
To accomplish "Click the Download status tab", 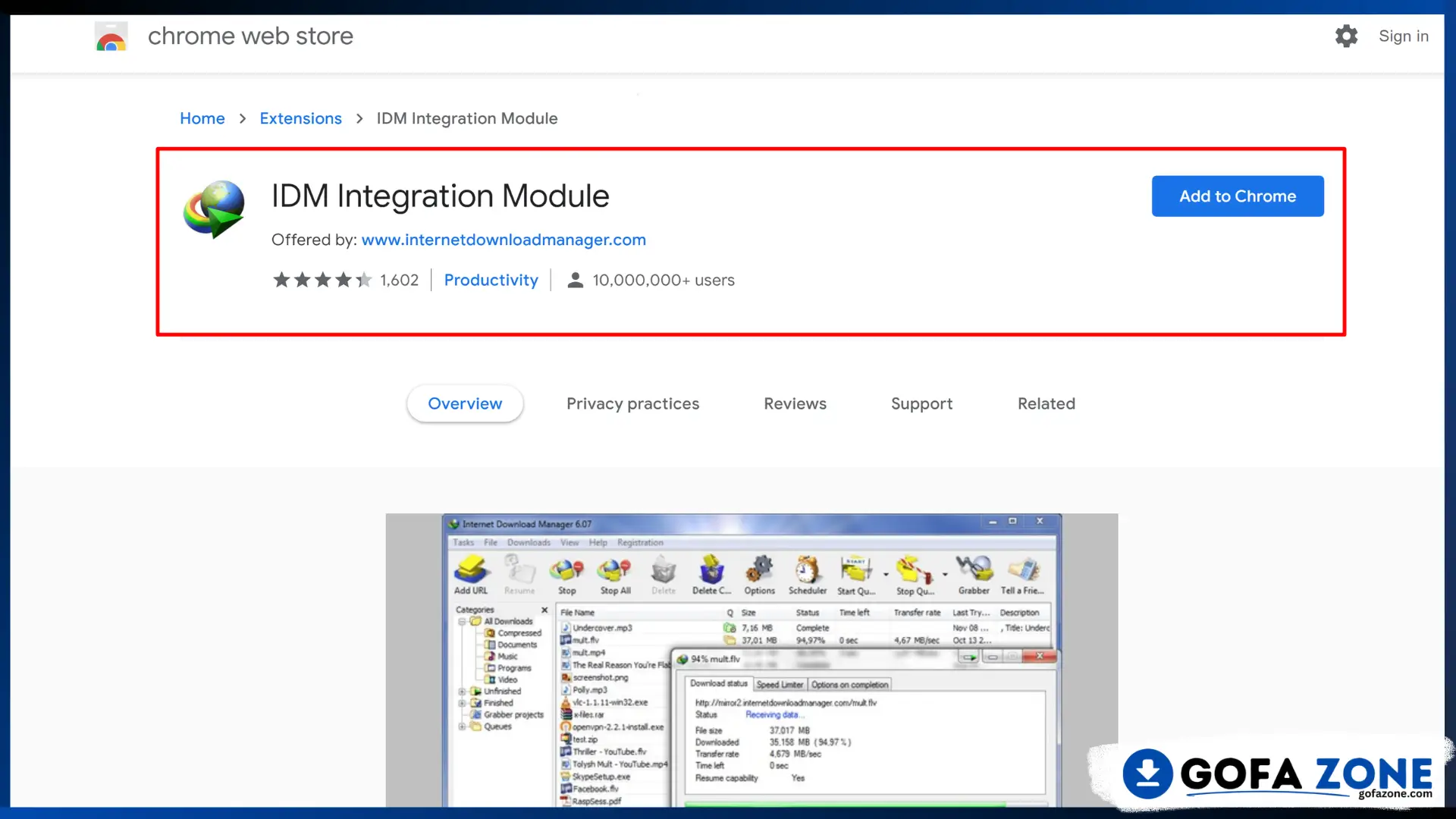I will coord(718,684).
